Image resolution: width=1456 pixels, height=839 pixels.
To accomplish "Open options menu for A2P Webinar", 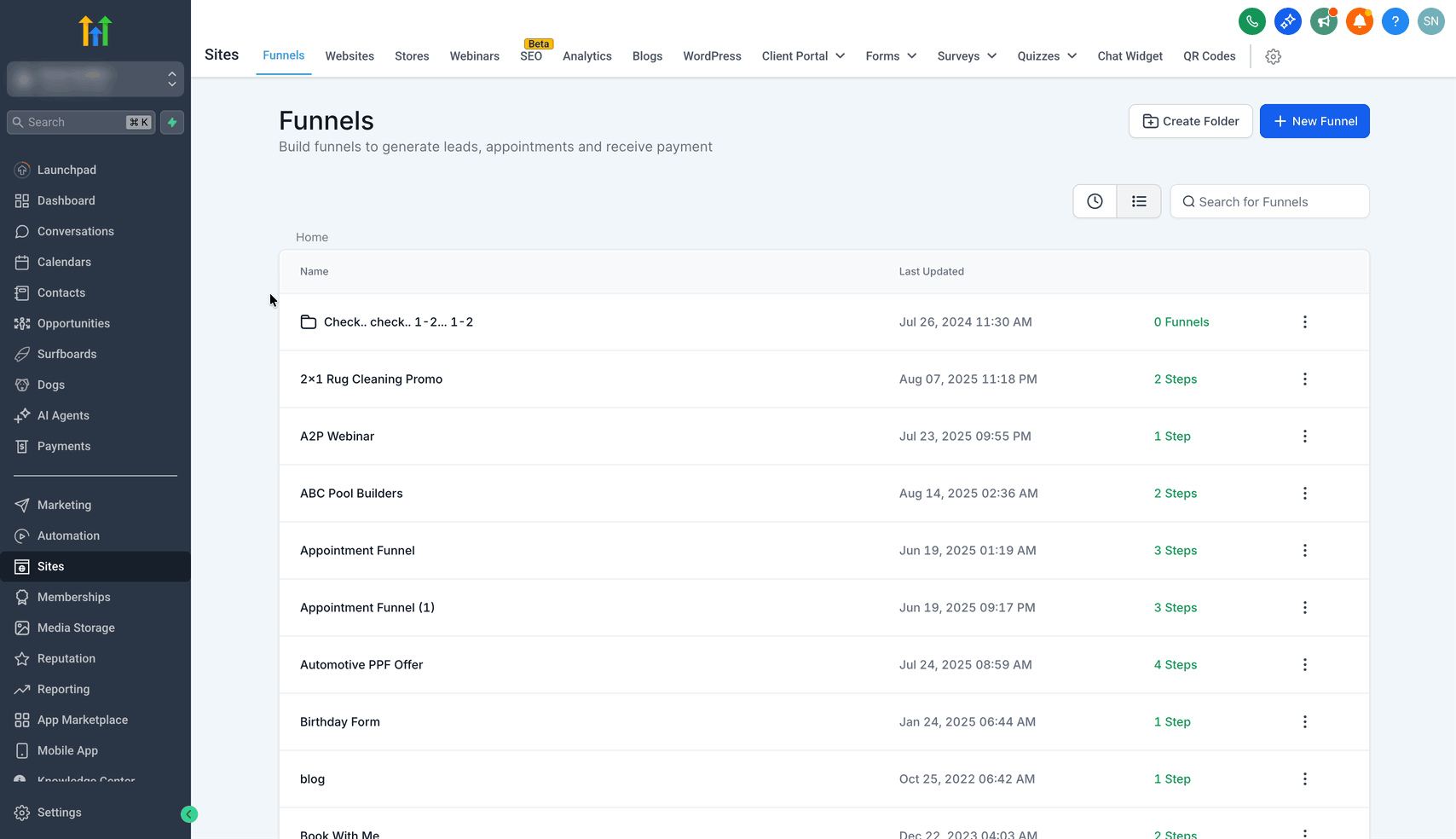I will tap(1304, 437).
